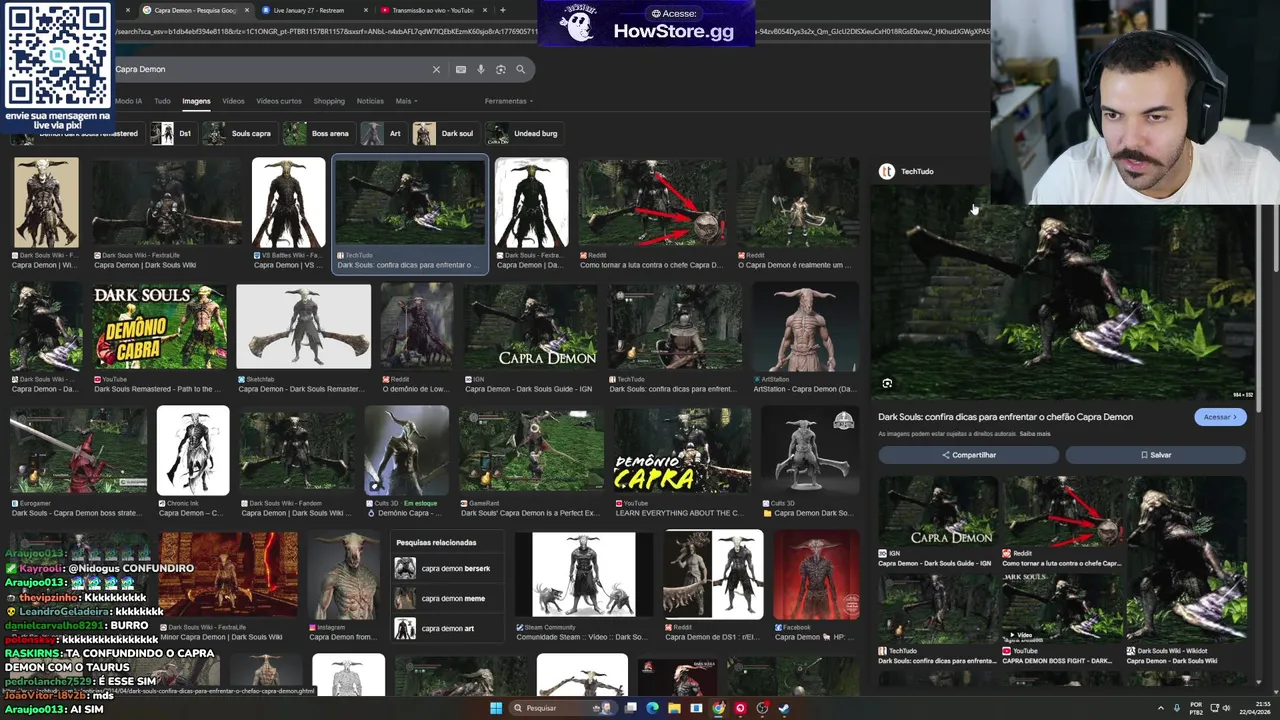Open the TechTudo source in preview header
Screen dimensions: 1280x720
907,171
